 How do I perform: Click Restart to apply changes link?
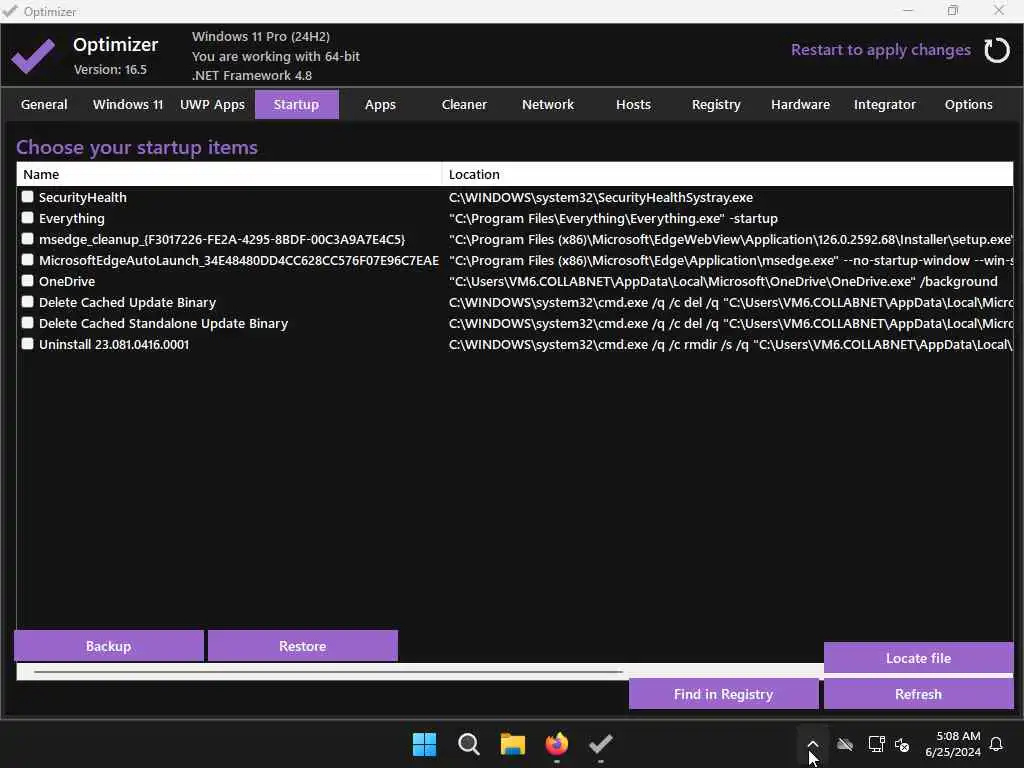coord(880,50)
